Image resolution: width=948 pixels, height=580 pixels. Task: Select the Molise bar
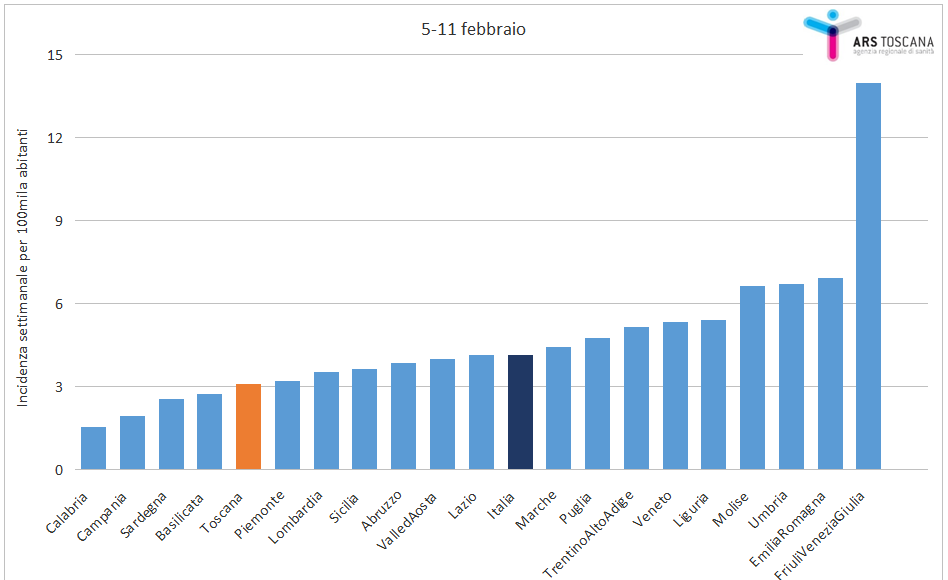coord(753,378)
